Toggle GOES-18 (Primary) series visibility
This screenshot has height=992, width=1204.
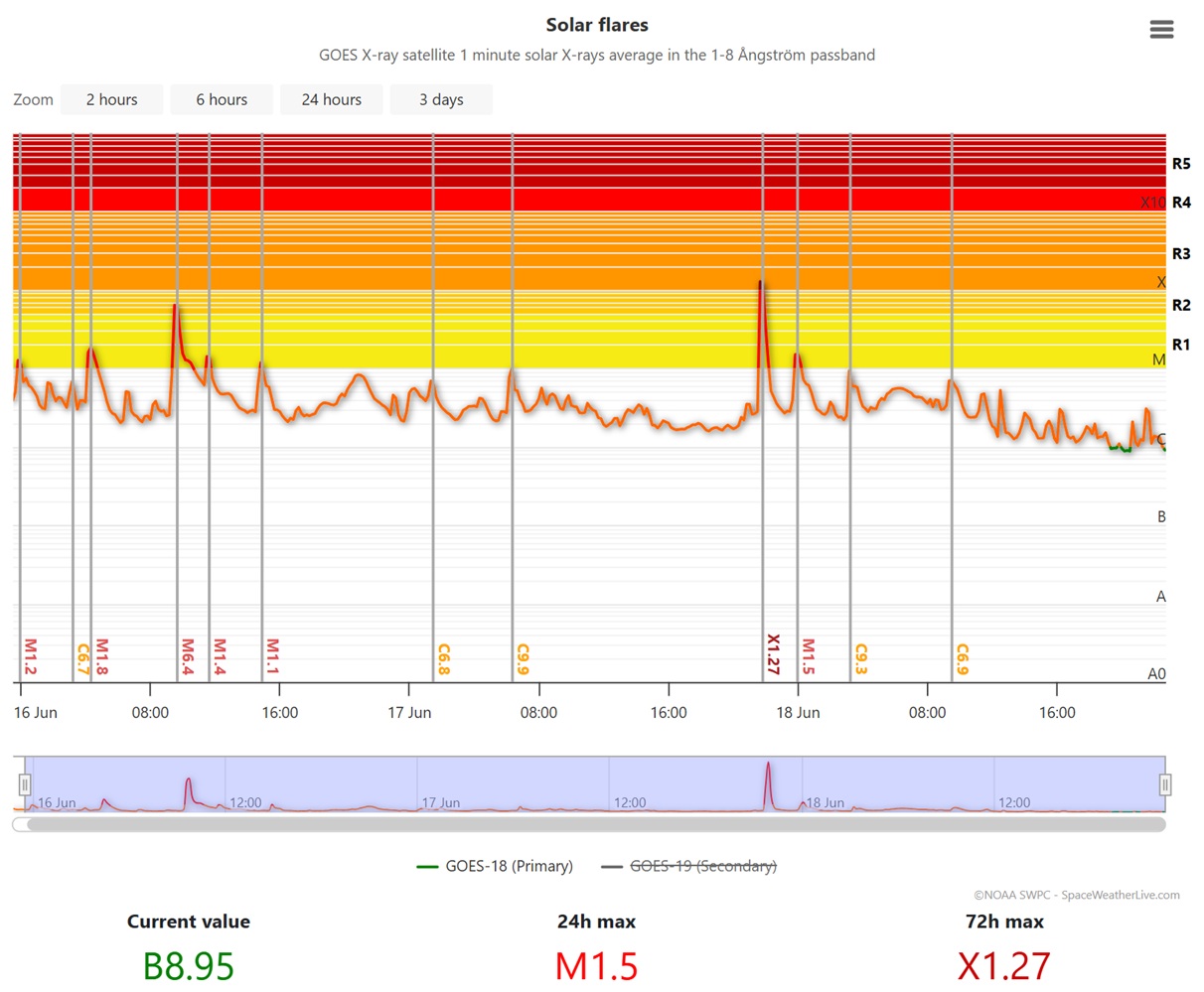495,866
